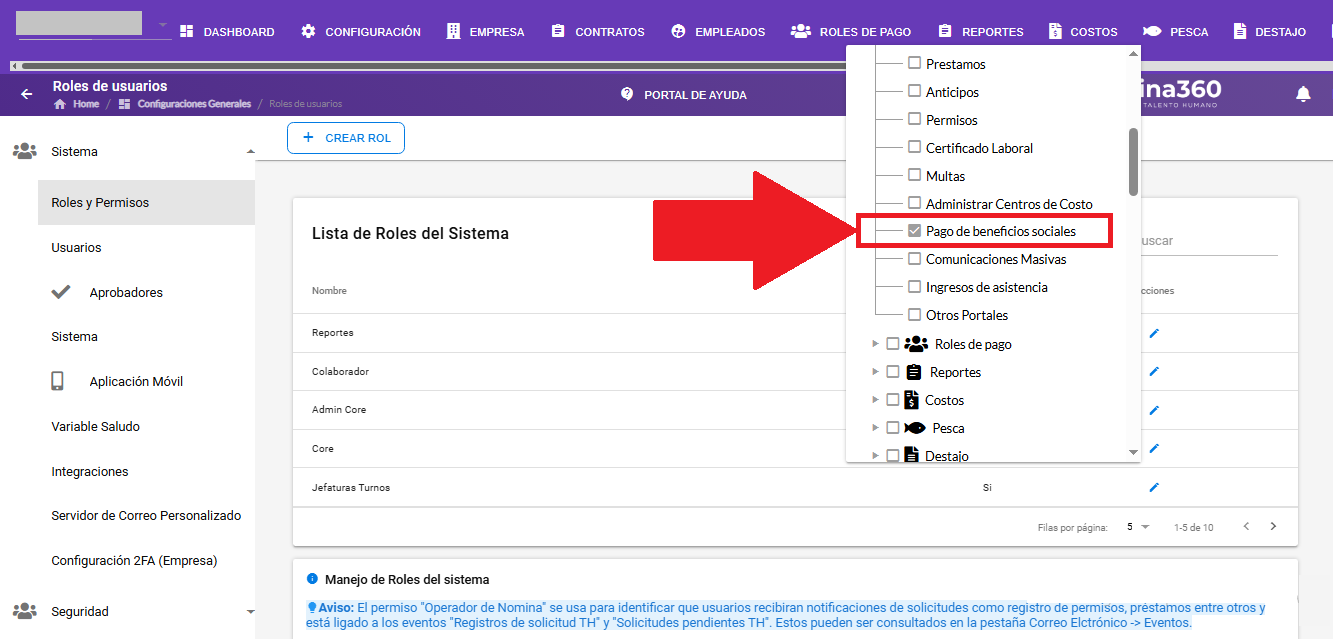
Task: Expand the Roles de pago tree node
Action: [x=876, y=344]
